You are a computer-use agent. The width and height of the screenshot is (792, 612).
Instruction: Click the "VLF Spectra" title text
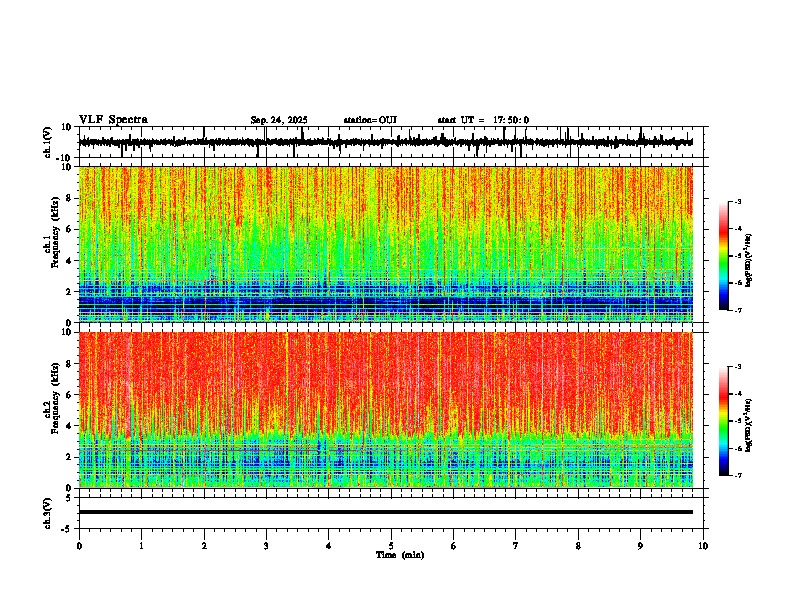click(x=113, y=120)
